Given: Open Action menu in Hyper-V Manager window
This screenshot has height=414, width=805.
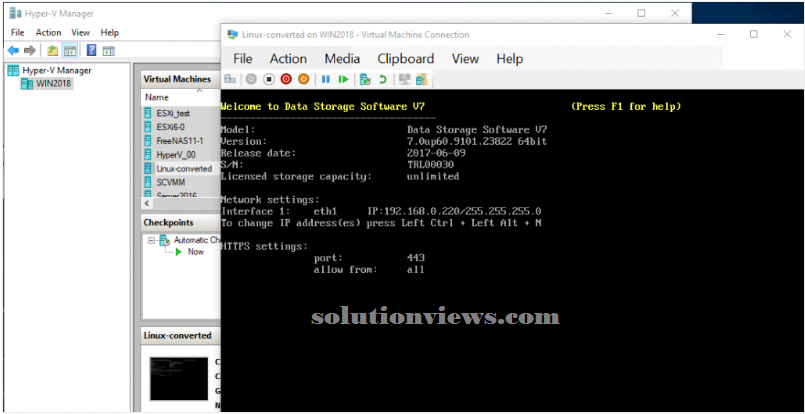Looking at the screenshot, I should (x=48, y=32).
